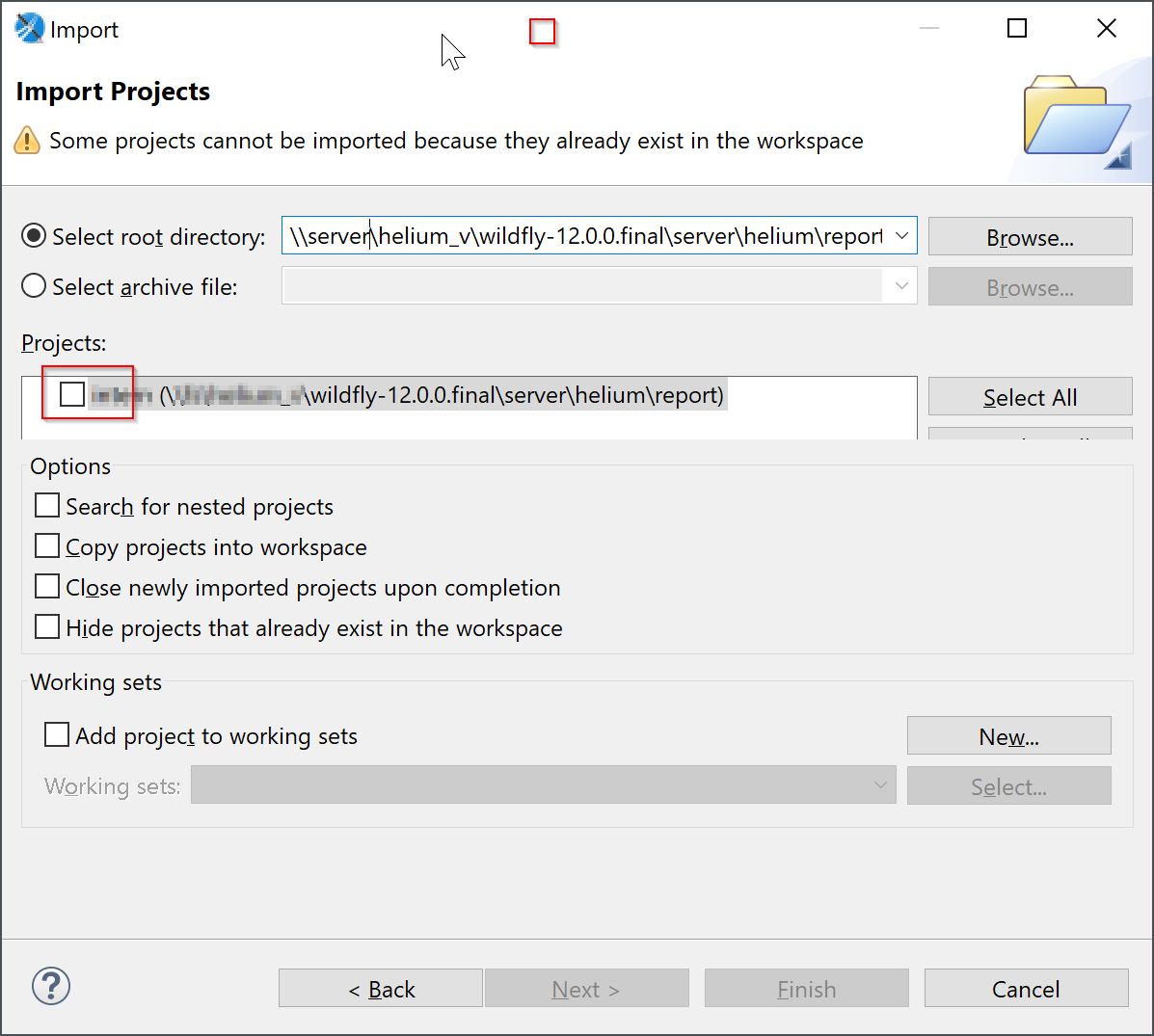Create a new working set with 'New...'
The image size is (1154, 1036).
pyautogui.click(x=1008, y=735)
